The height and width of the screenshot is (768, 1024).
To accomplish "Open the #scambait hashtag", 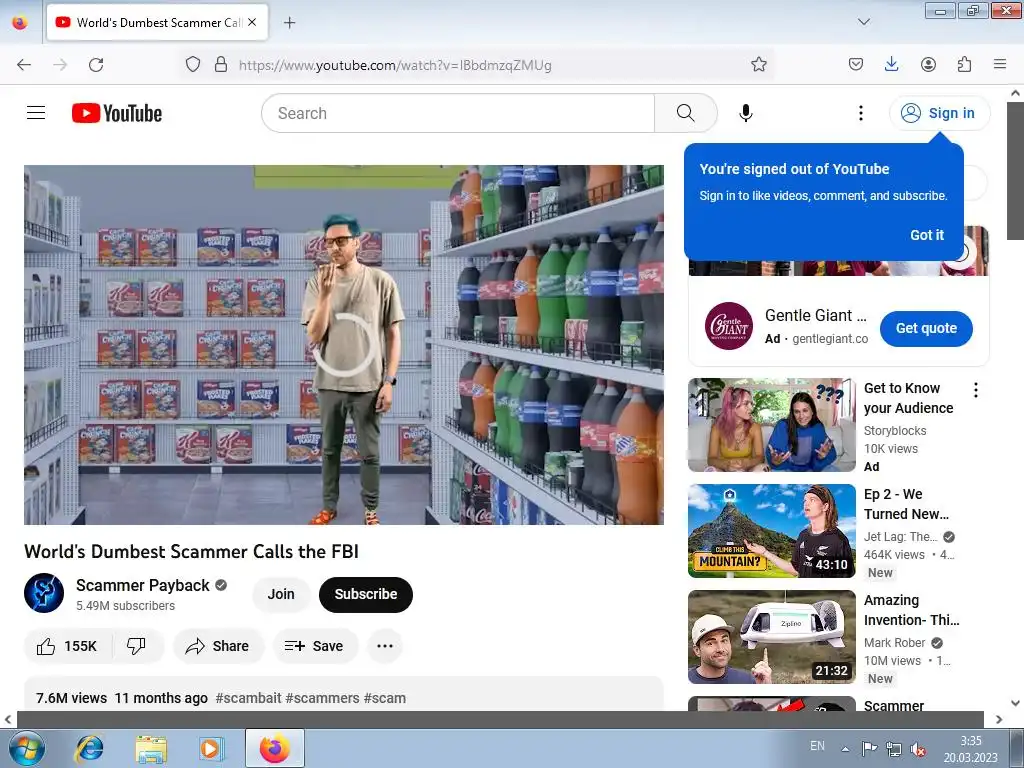I will (248, 698).
